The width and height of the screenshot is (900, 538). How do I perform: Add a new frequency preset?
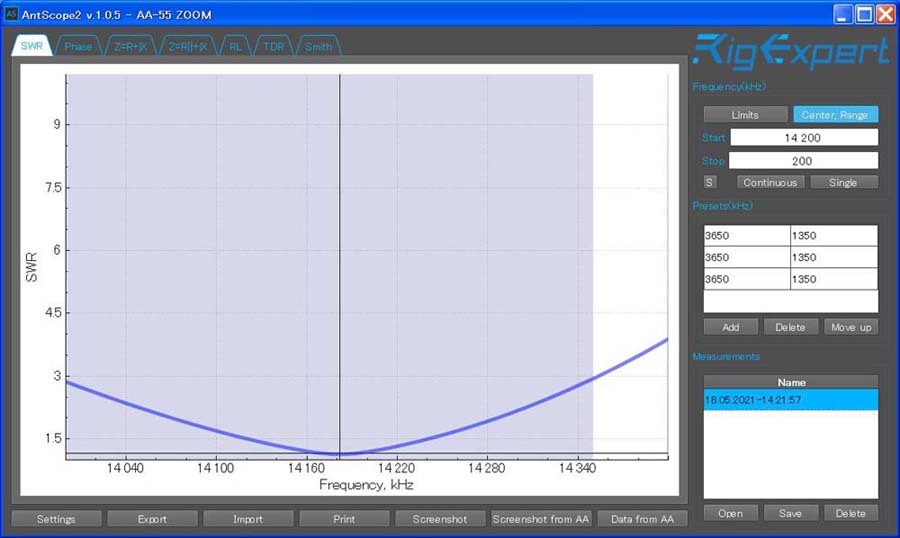730,327
